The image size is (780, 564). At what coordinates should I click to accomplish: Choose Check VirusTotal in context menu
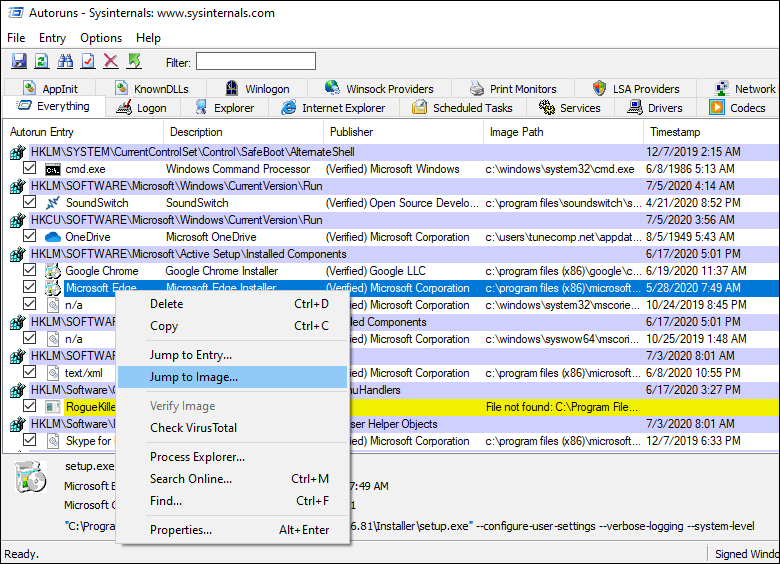233,428
